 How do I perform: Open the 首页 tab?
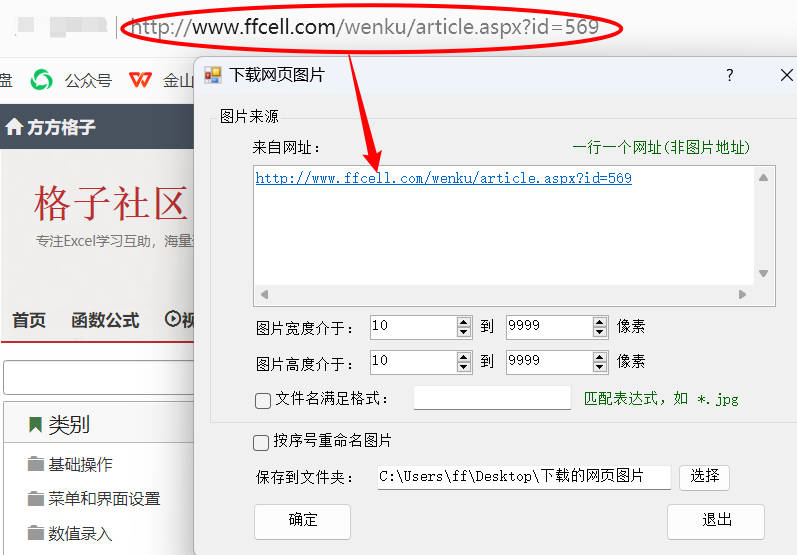[x=29, y=320]
